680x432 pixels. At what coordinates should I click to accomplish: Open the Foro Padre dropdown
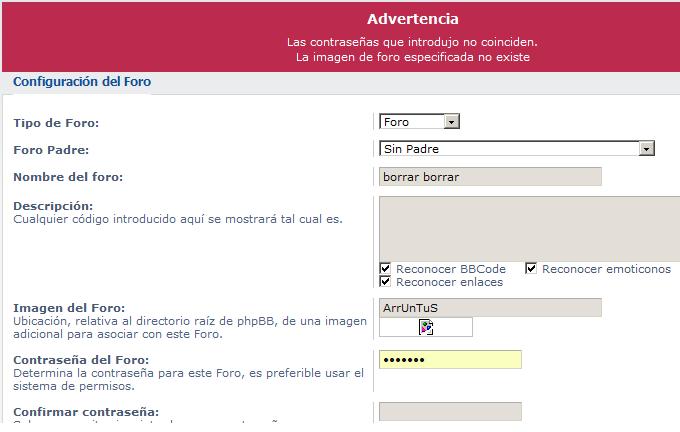(517, 149)
